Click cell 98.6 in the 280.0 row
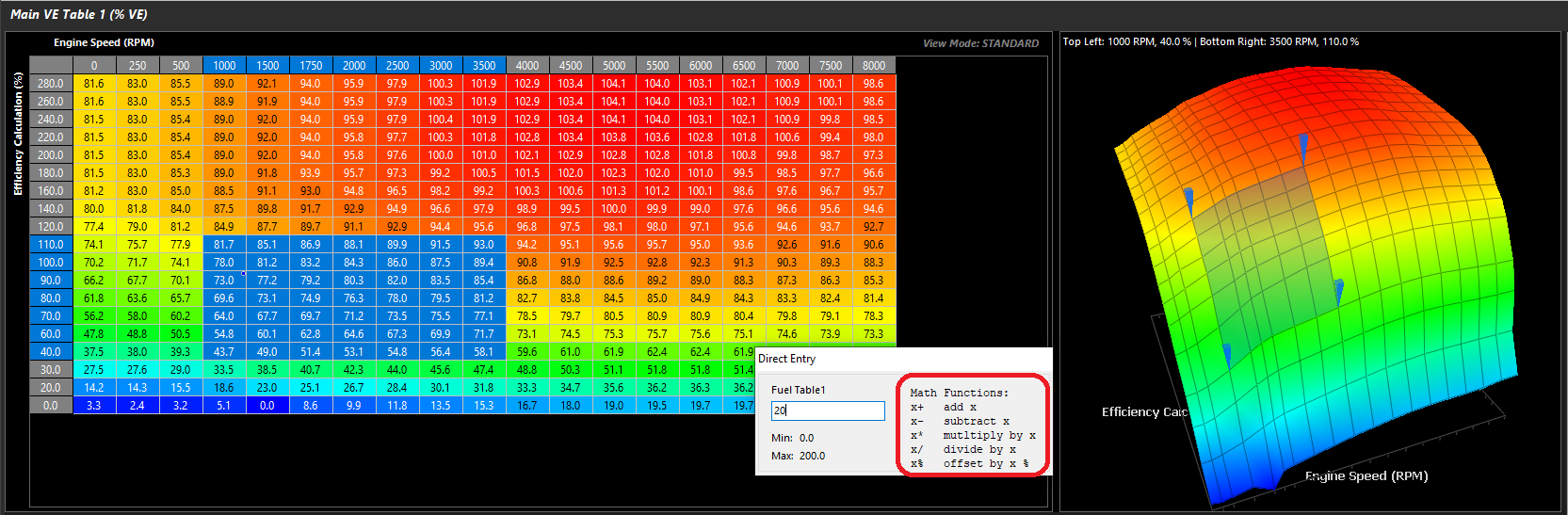Viewport: 1568px width, 515px height. point(874,83)
